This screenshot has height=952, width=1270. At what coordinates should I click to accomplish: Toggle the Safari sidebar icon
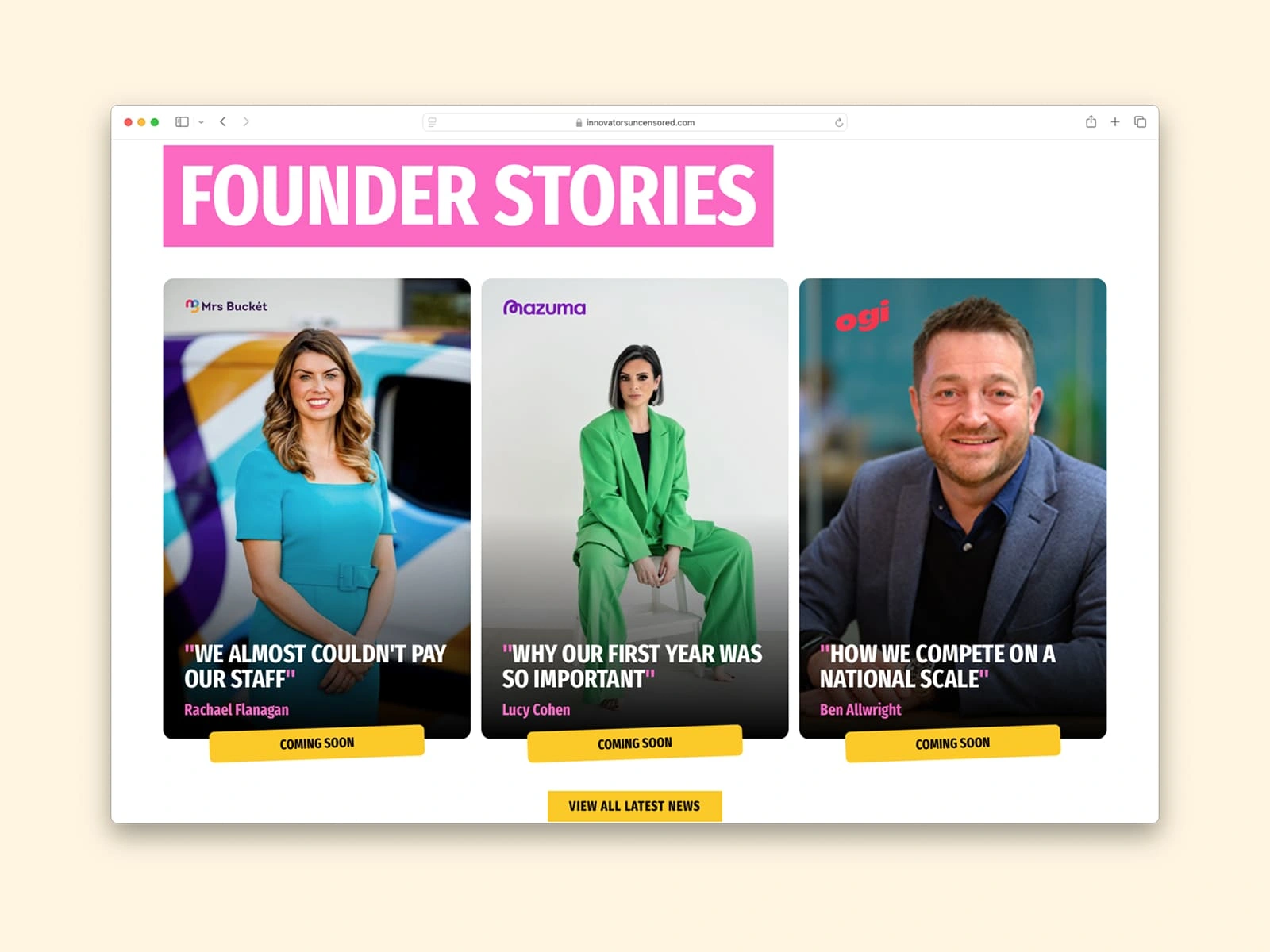182,122
